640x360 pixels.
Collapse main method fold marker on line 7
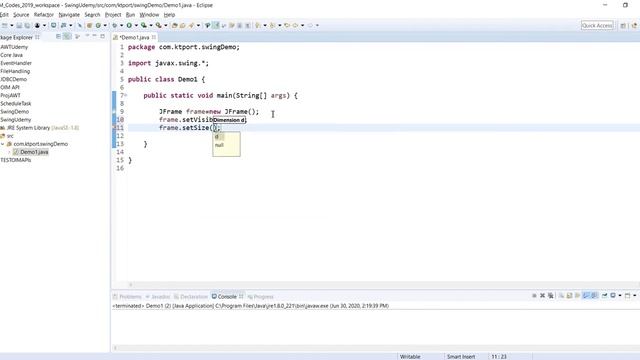pos(126,95)
